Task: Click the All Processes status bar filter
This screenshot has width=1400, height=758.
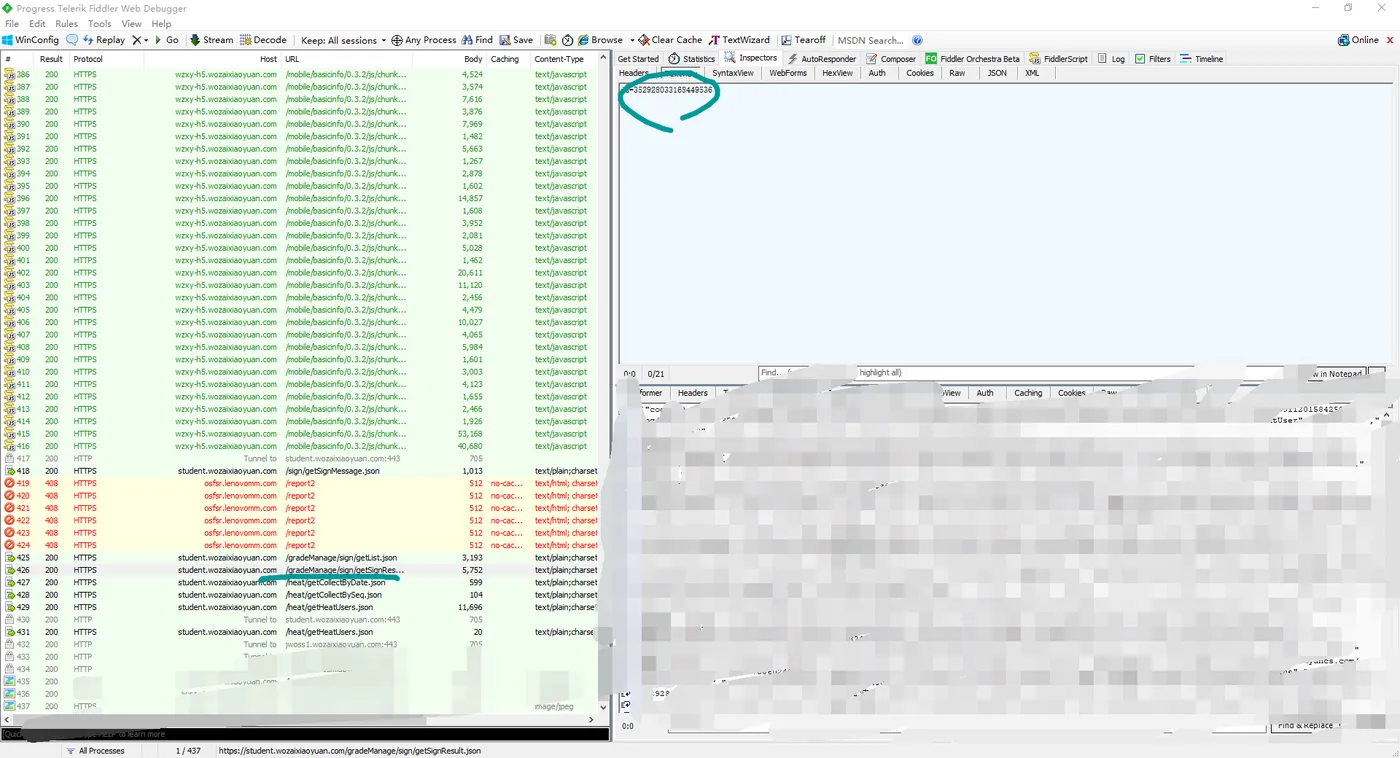Action: tap(94, 751)
